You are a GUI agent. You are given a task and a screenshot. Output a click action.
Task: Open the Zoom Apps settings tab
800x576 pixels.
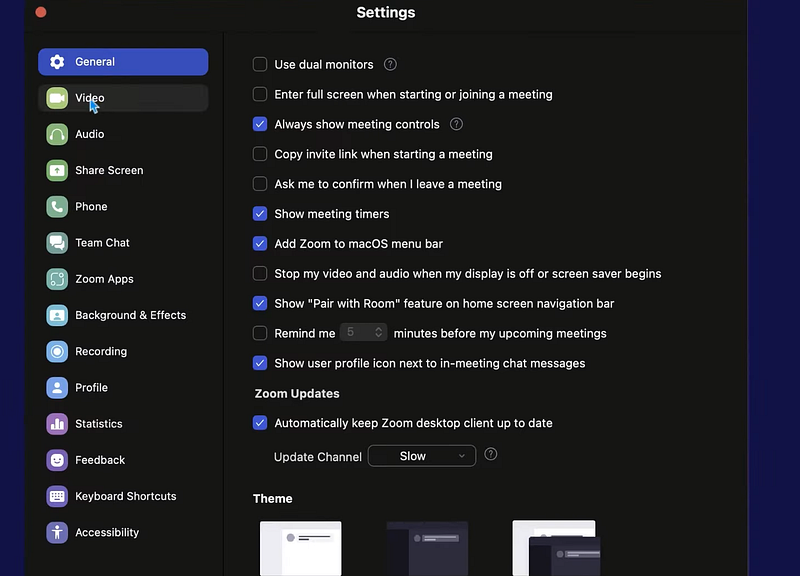[123, 279]
